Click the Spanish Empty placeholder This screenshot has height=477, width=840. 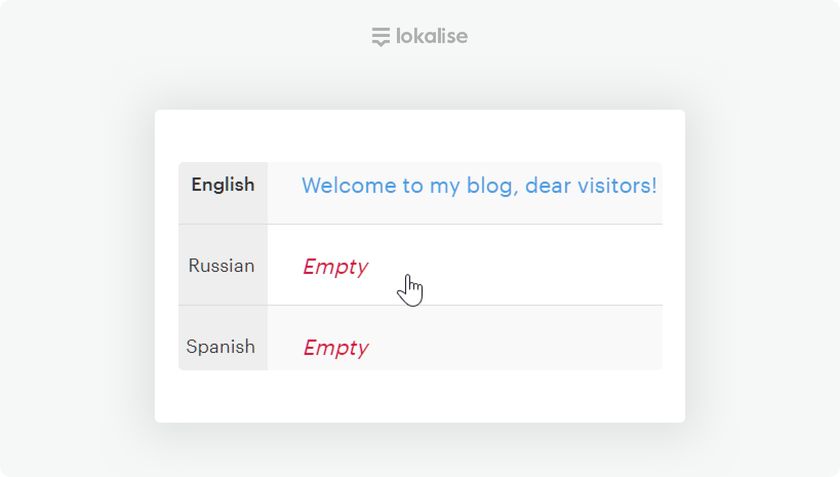(x=335, y=348)
